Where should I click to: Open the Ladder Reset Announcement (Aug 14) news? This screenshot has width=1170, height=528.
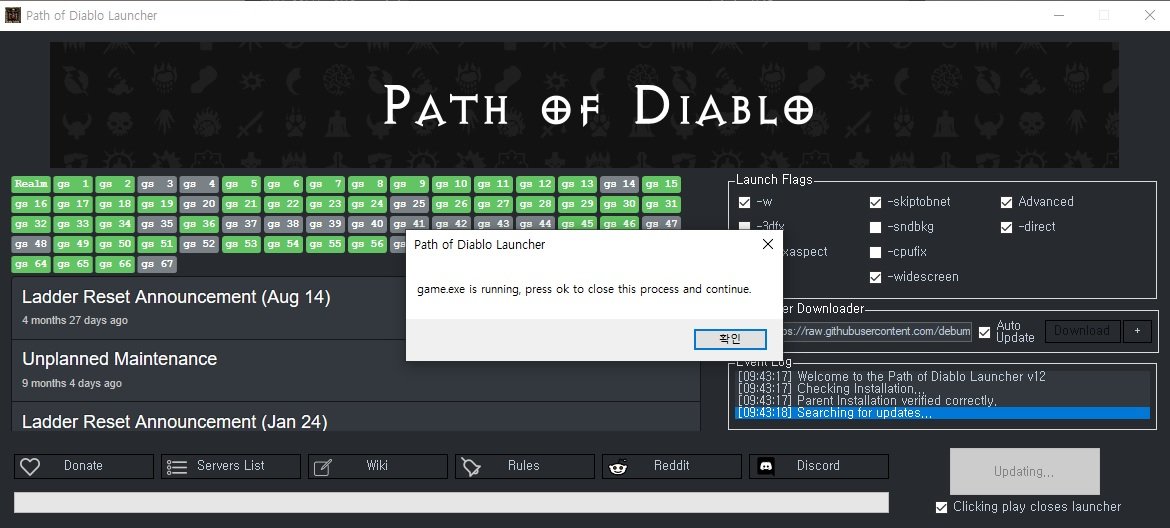(176, 297)
